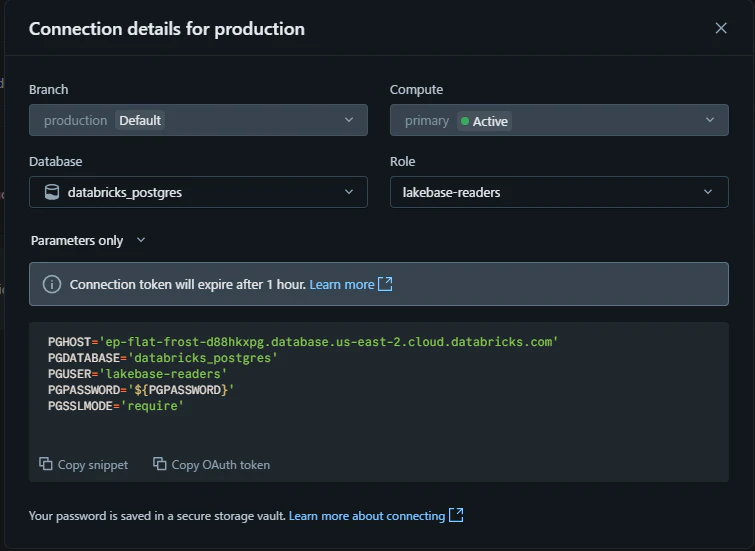The width and height of the screenshot is (755, 551).
Task: Click the PGDATABASE line in the snippet
Action: (x=163, y=358)
